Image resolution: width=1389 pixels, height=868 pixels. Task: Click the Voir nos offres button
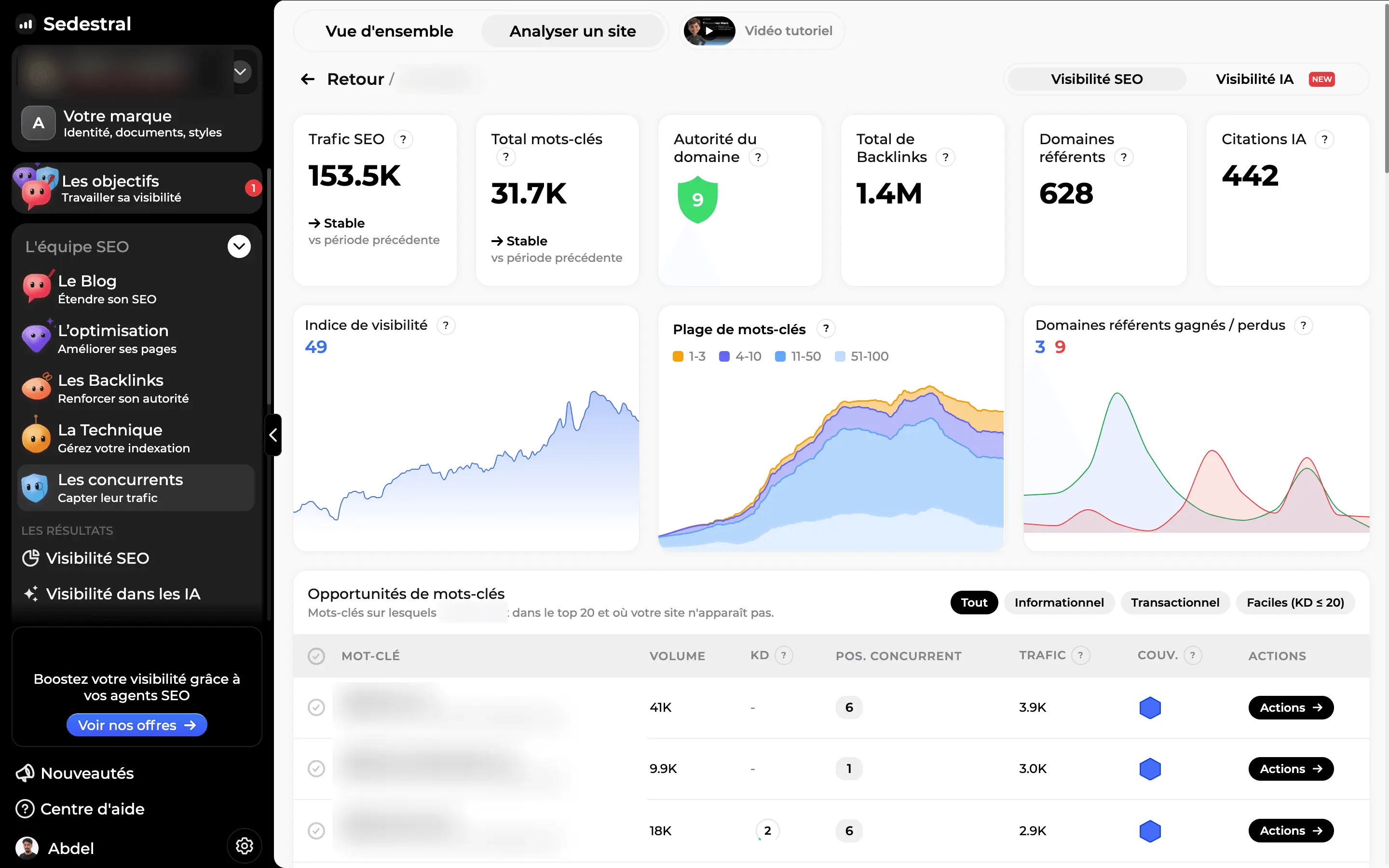pyautogui.click(x=136, y=725)
